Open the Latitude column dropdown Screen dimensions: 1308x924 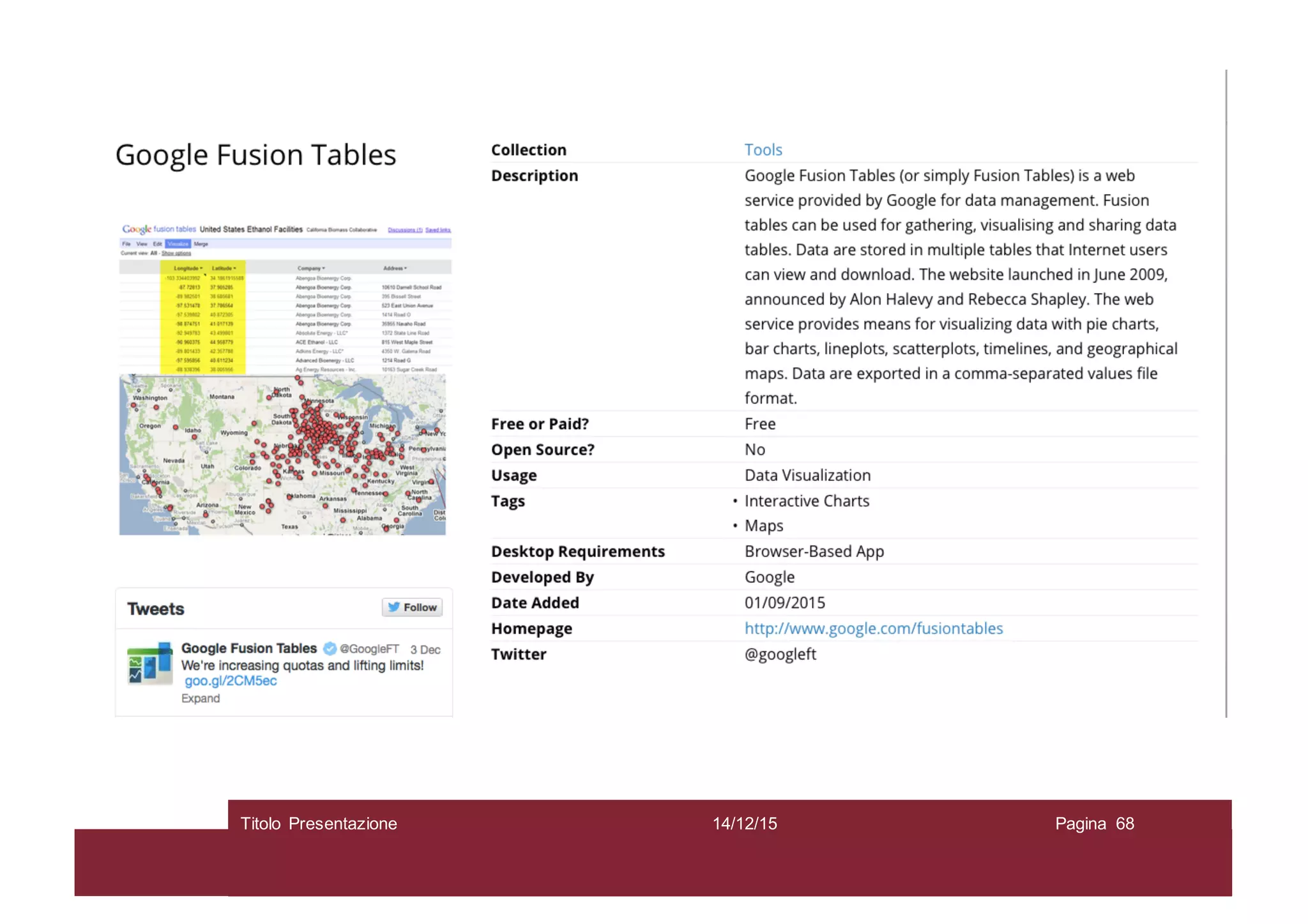(224, 268)
